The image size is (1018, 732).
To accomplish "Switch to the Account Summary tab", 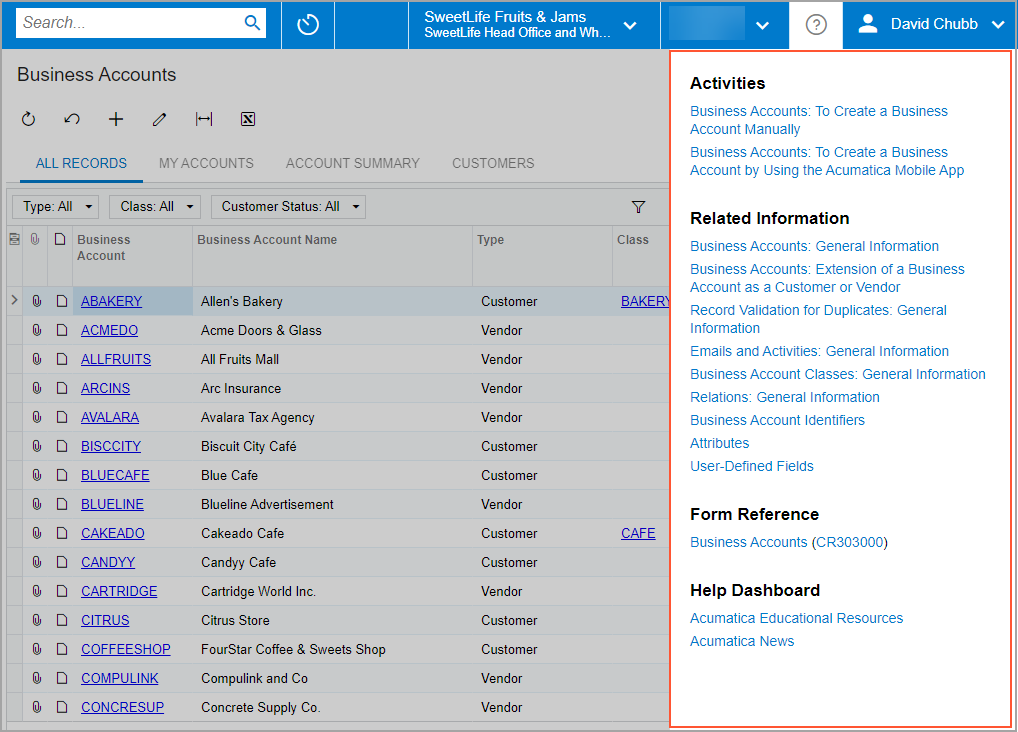I will pos(353,163).
